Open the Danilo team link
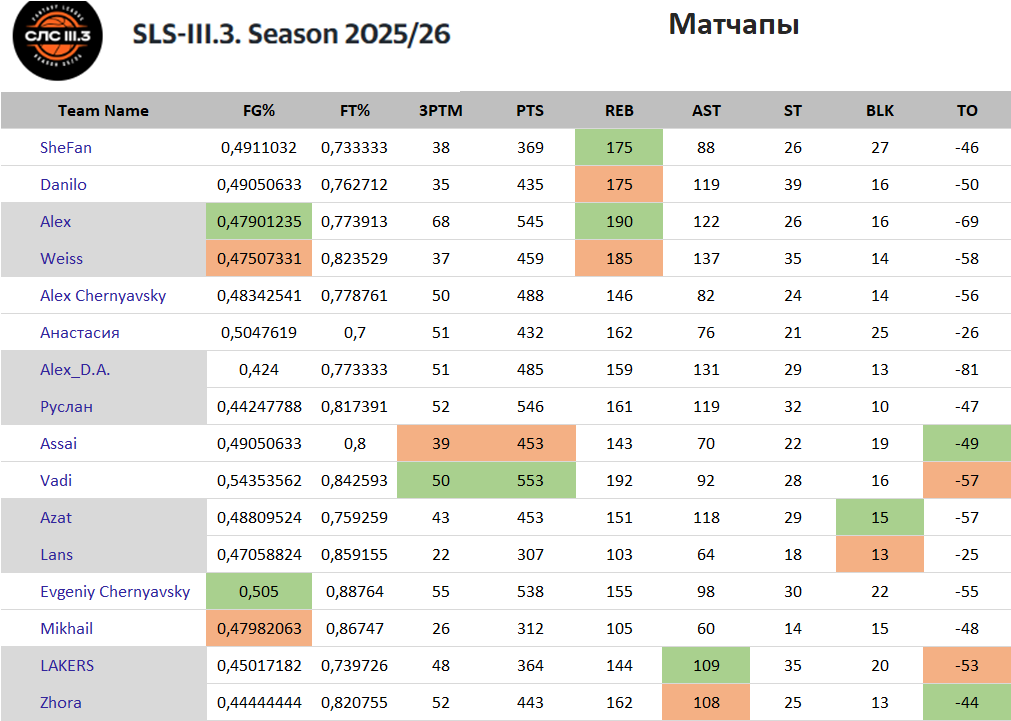Viewport: 1011px width, 721px height. (x=63, y=185)
